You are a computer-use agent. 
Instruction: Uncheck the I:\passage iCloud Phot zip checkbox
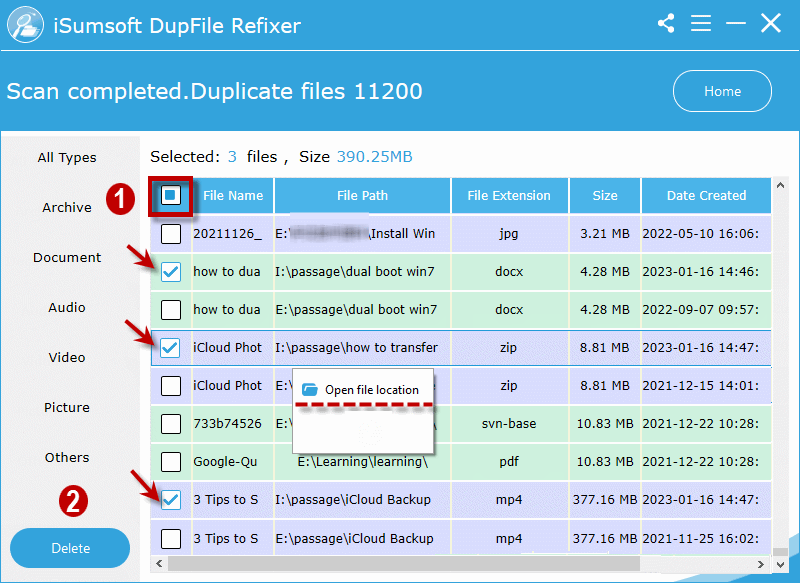click(171, 348)
